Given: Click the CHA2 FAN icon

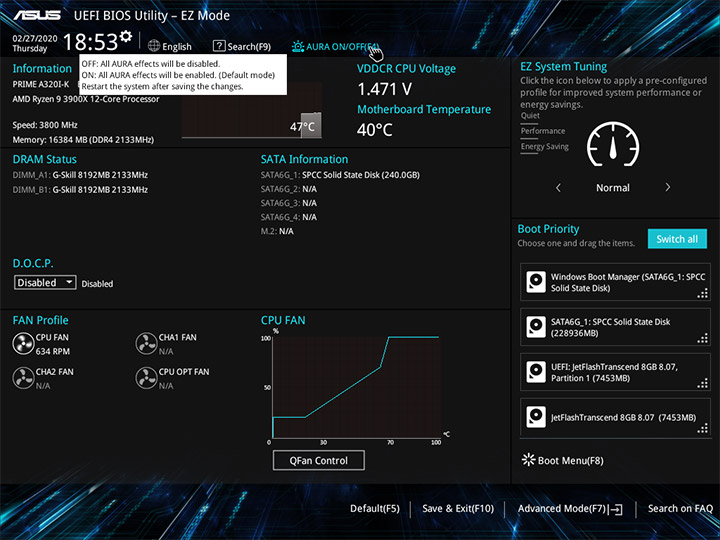Looking at the screenshot, I should click(x=23, y=378).
